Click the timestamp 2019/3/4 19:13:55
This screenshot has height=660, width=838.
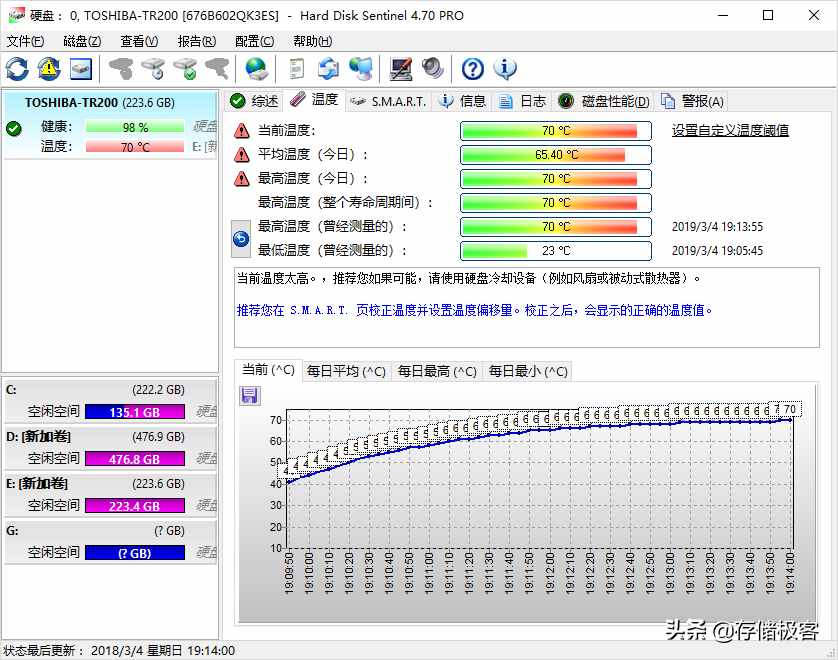click(717, 227)
